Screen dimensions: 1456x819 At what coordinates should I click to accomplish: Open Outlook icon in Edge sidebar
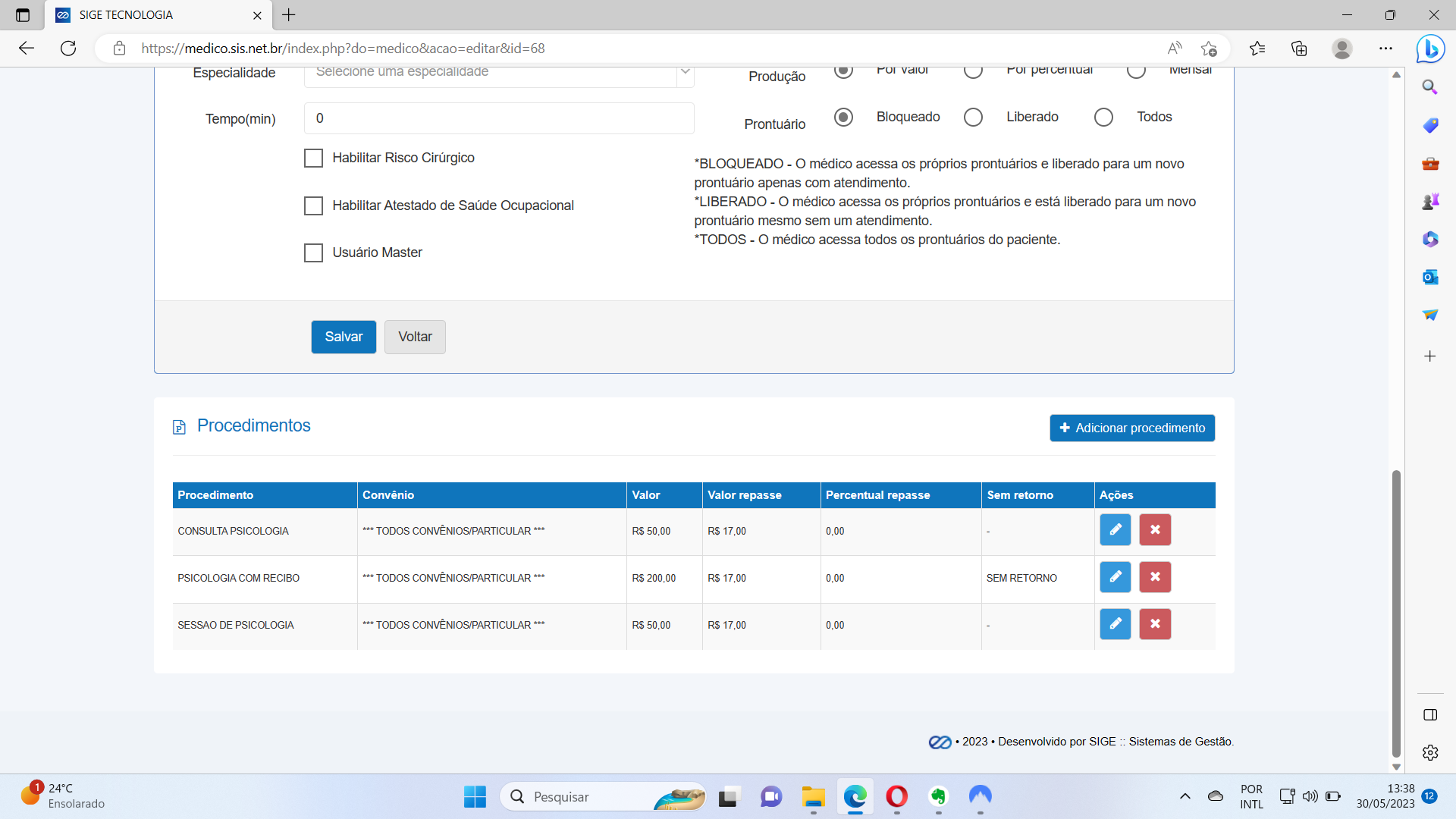coord(1429,277)
